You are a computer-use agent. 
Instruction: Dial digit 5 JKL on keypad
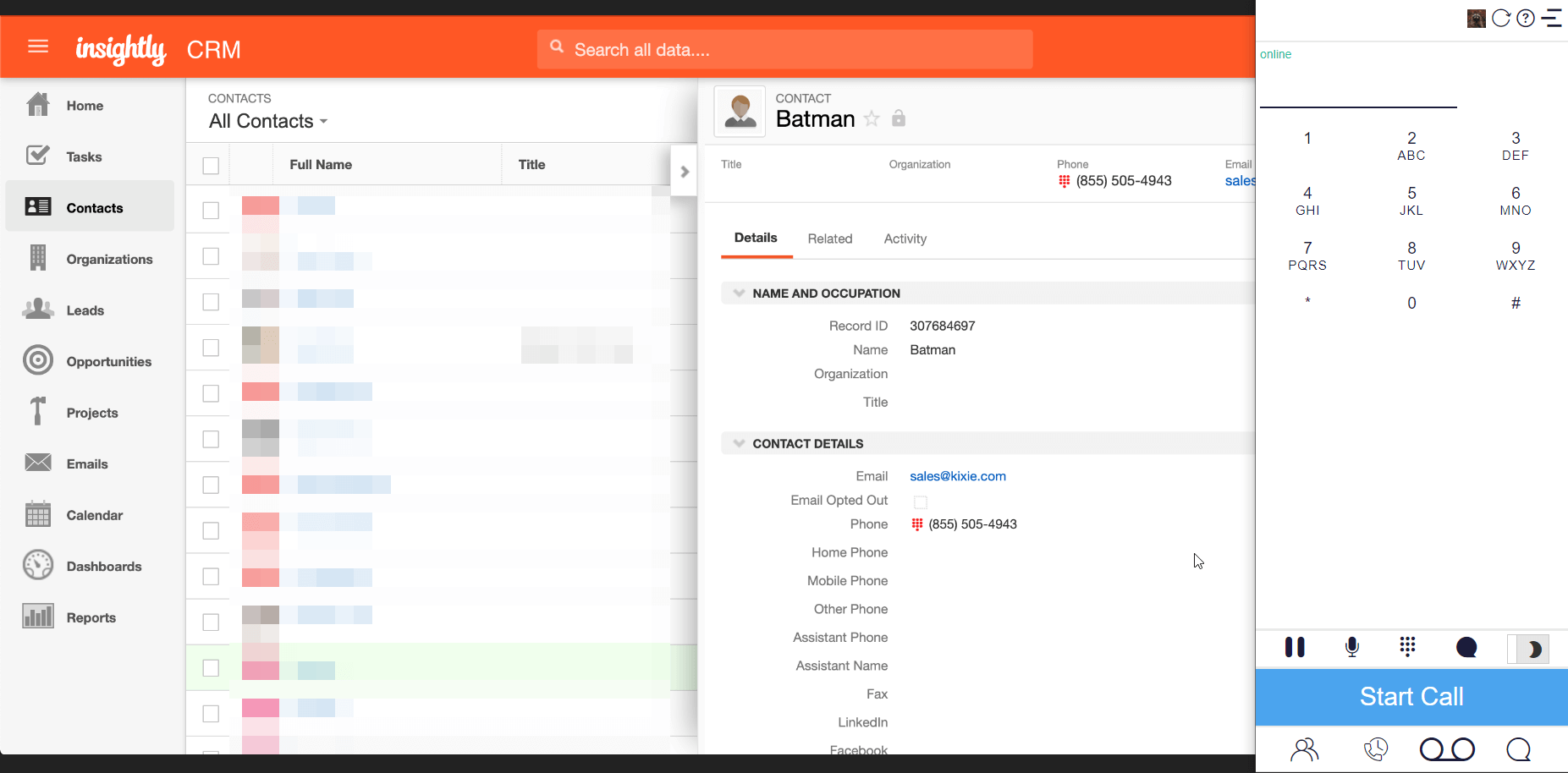coord(1411,200)
